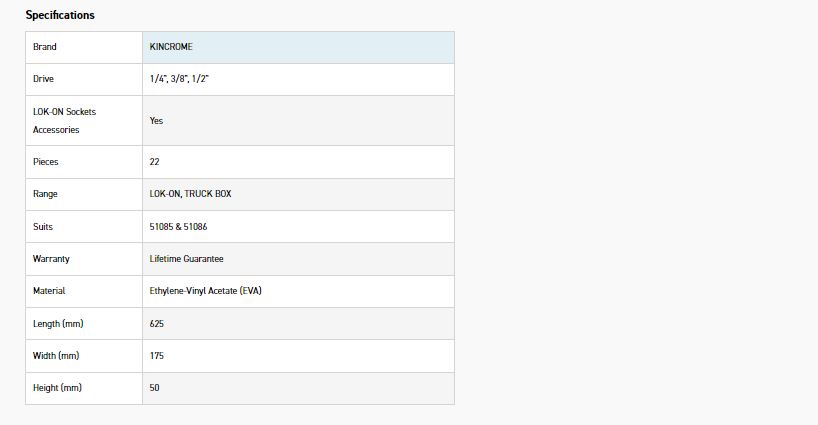
Task: Click the 1/4", 3/8", 1/2" drive value
Action: 178,78
